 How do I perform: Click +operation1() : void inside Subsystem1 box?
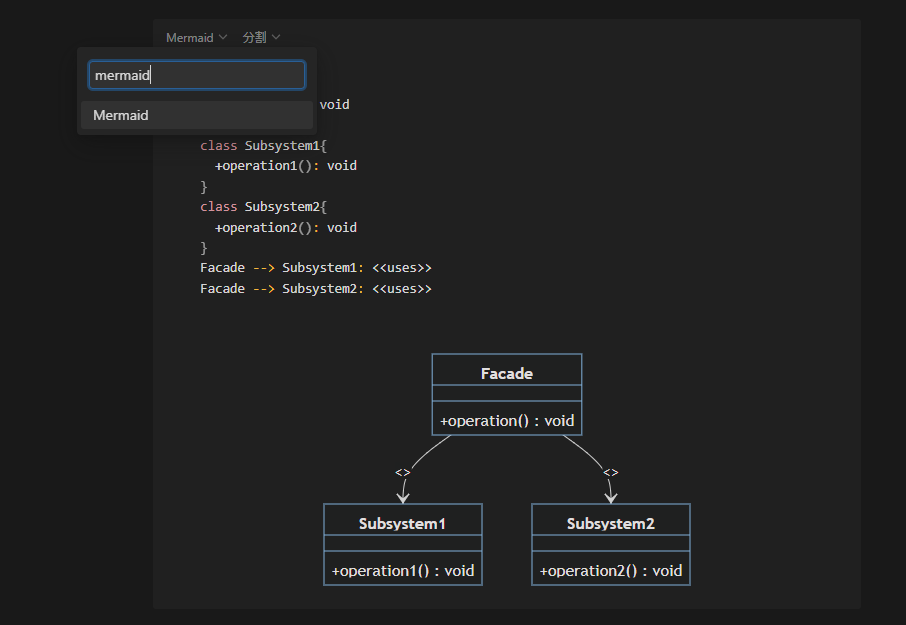(x=402, y=569)
